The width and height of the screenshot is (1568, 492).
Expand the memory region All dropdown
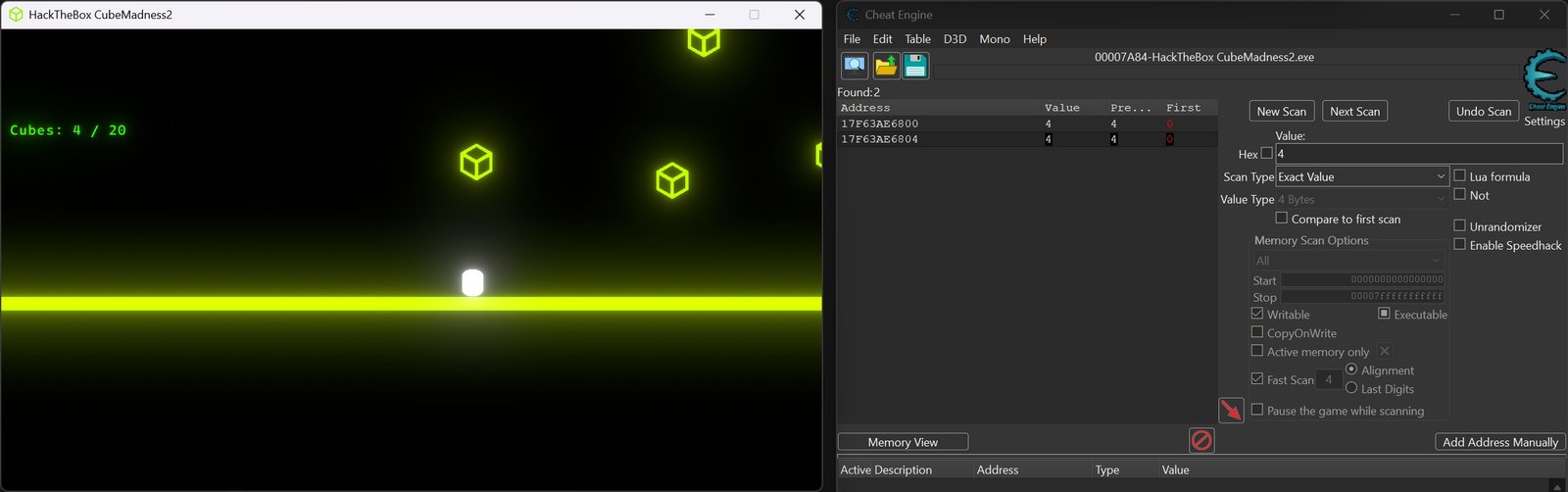coord(1348,260)
